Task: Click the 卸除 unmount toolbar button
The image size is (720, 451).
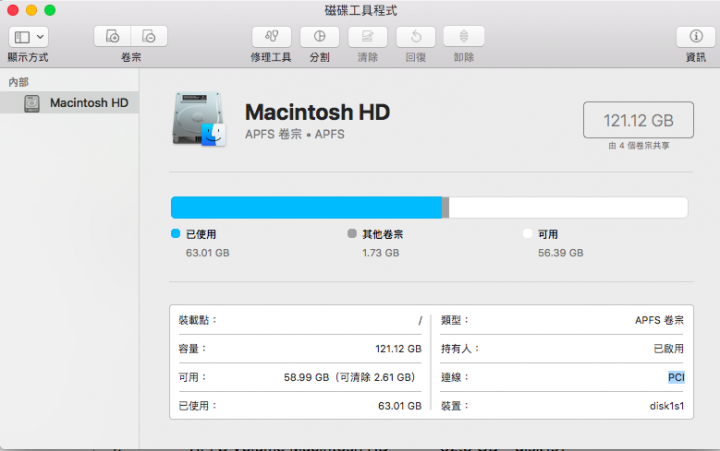Action: pos(464,36)
